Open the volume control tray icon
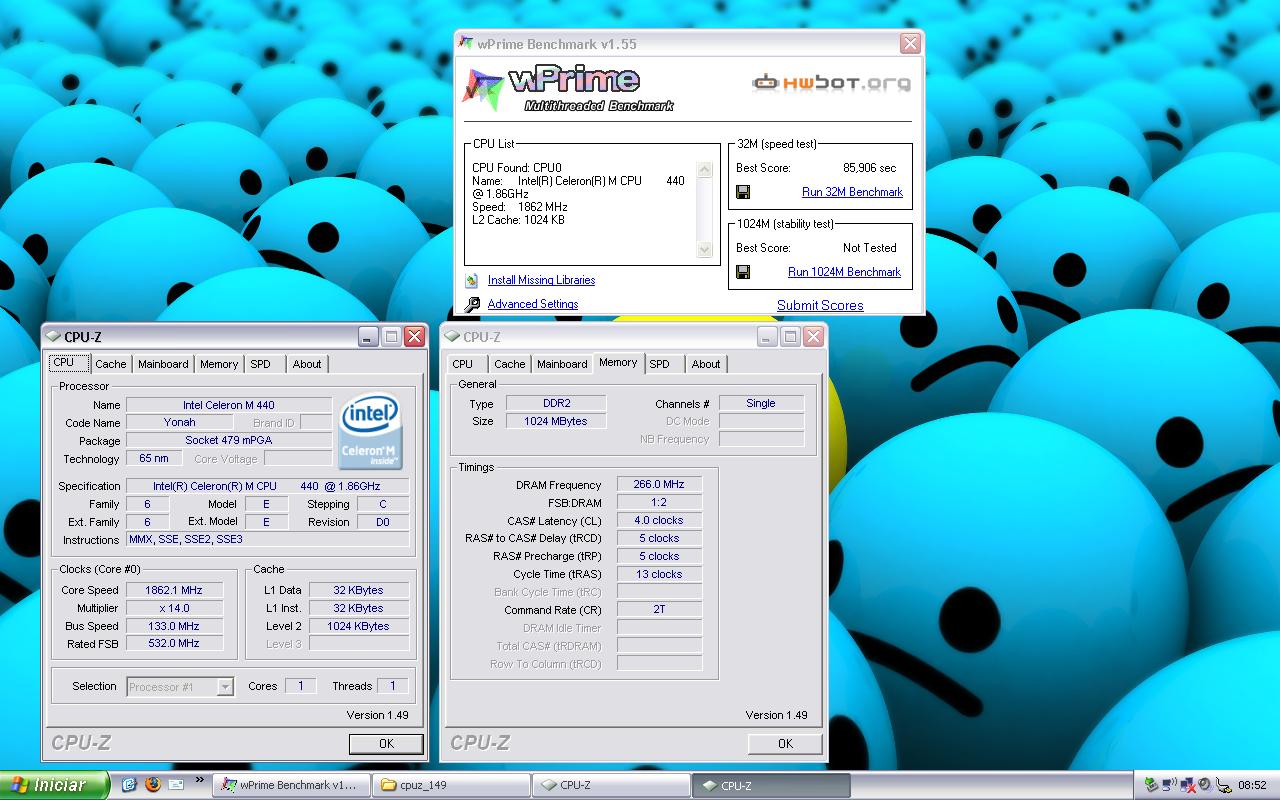Image resolution: width=1280 pixels, height=800 pixels. (1204, 785)
